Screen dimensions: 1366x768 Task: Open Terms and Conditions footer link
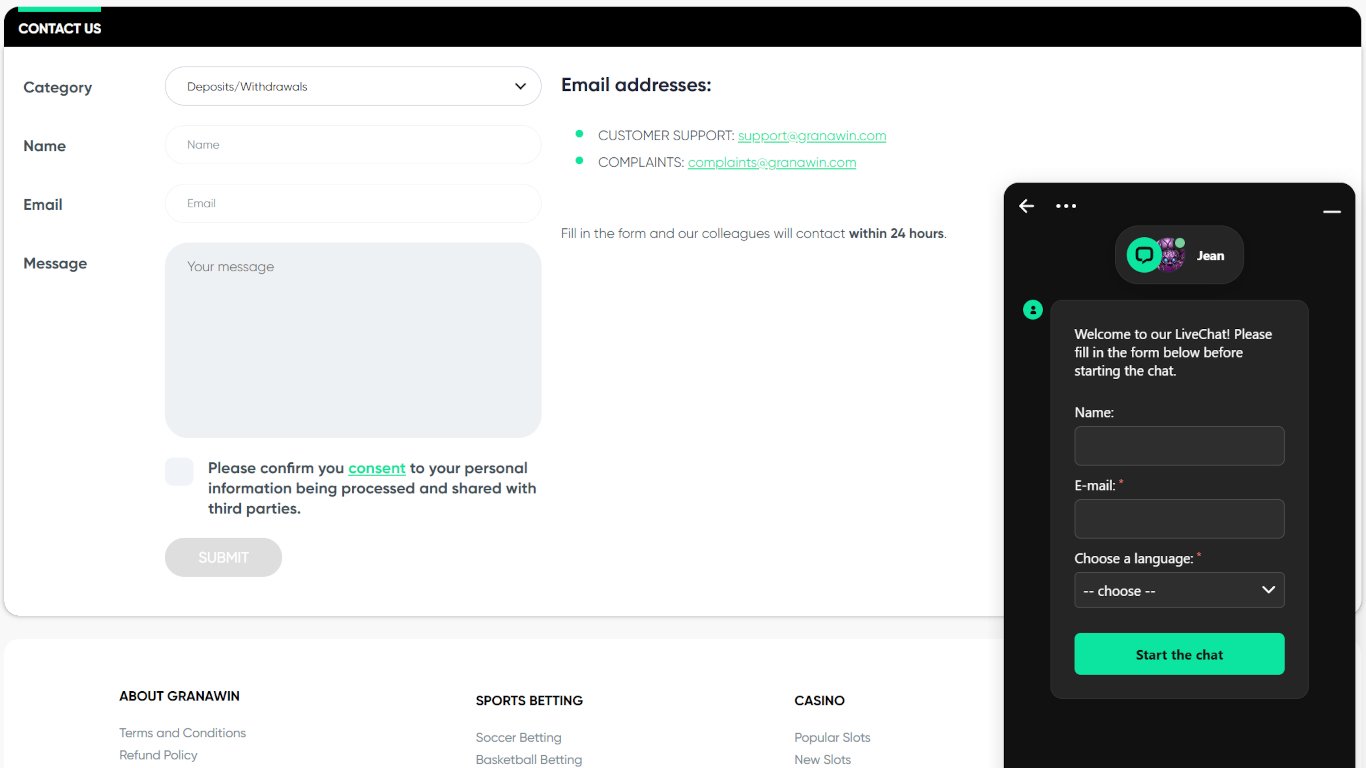coord(182,733)
